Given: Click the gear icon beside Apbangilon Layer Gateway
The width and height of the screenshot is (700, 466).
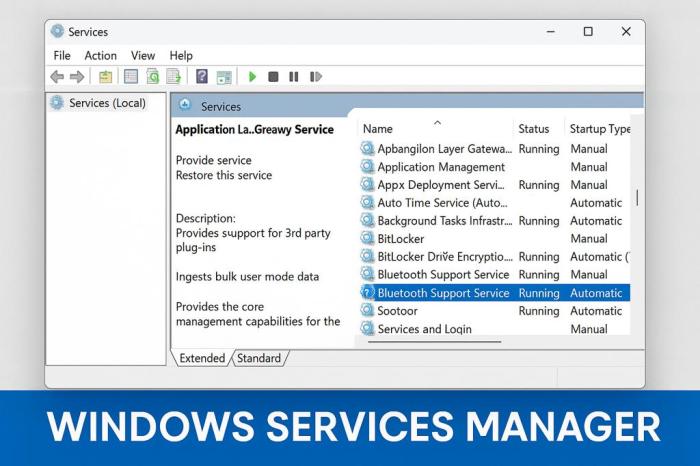Looking at the screenshot, I should 367,148.
